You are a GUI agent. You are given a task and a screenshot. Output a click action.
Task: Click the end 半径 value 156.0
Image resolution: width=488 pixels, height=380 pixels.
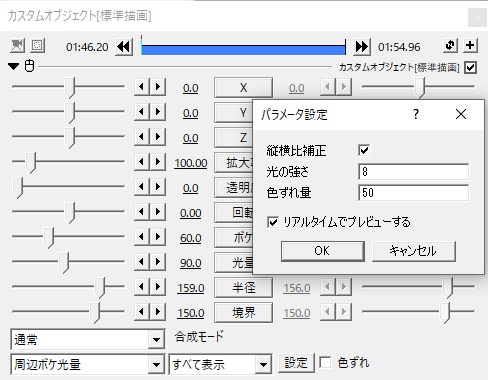(297, 288)
